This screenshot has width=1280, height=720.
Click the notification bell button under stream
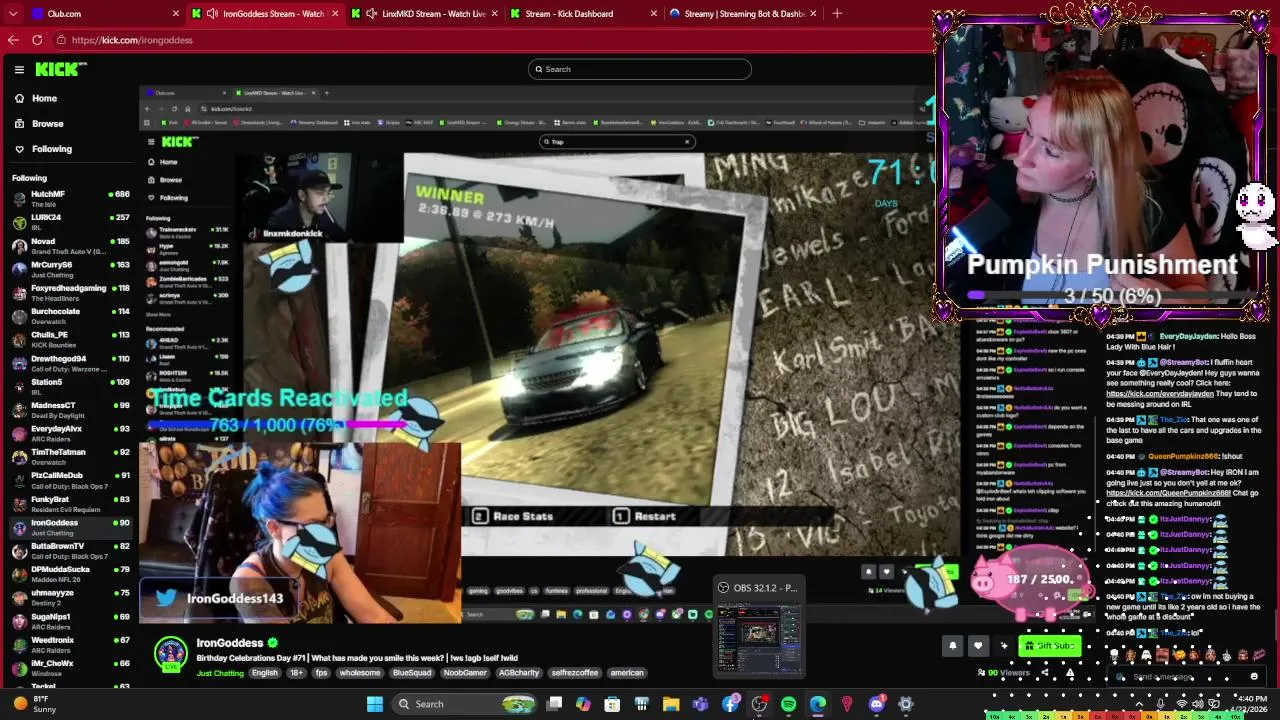pyautogui.click(x=952, y=646)
